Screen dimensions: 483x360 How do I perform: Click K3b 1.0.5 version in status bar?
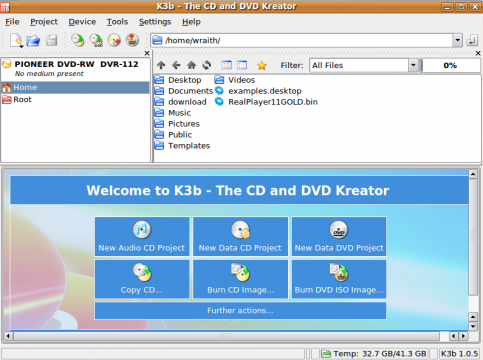point(459,354)
